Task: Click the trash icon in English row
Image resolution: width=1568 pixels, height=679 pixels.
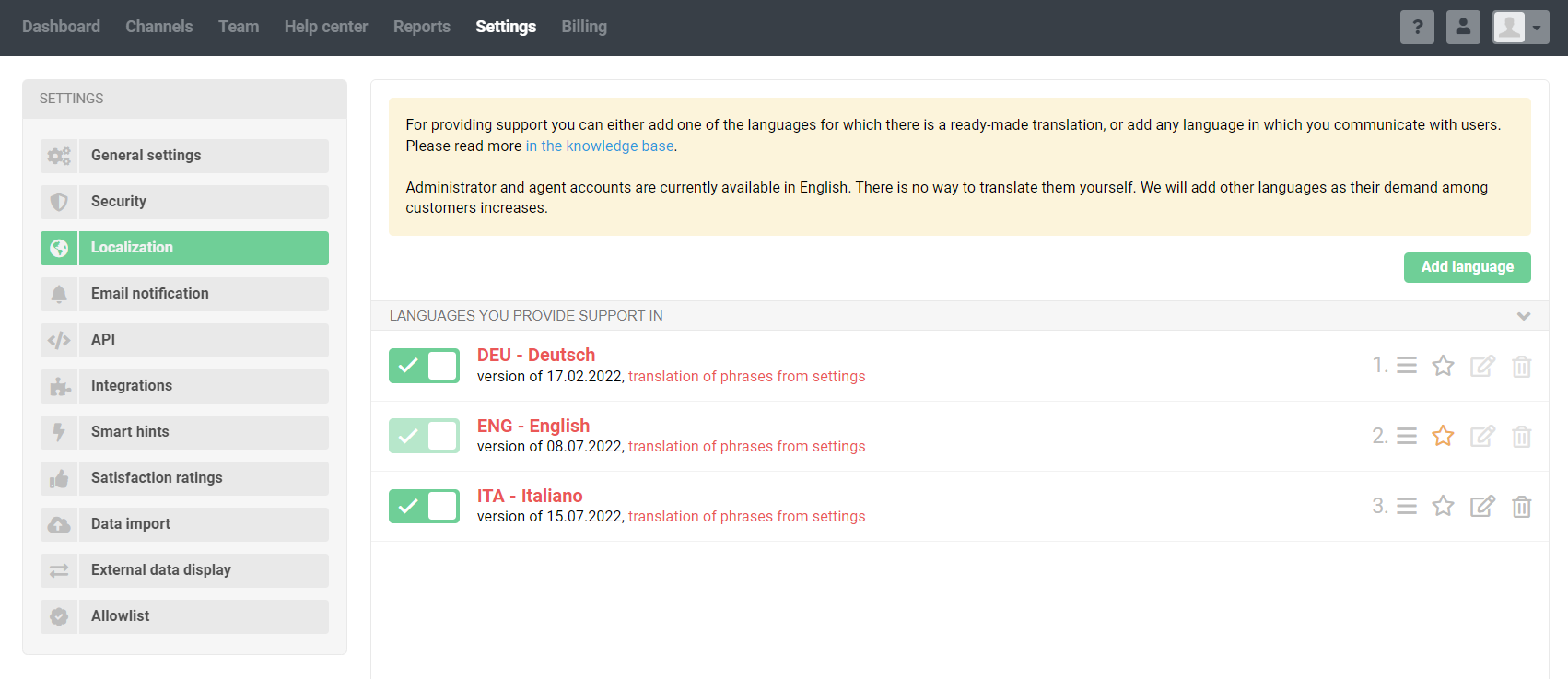Action: [1522, 436]
